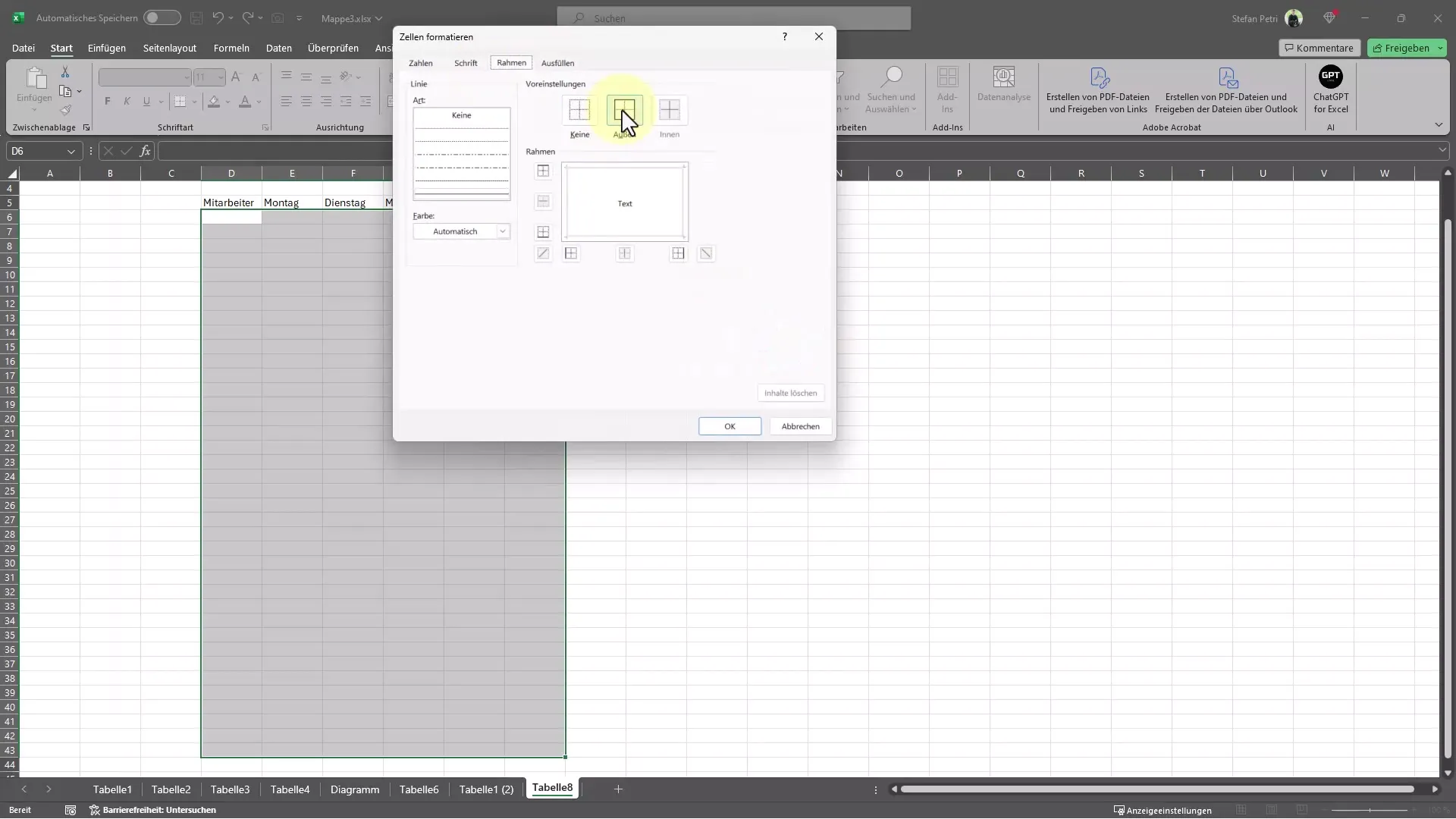Expand the fill color dropdown arrow
Screen dimensions: 1456x819
(x=228, y=102)
